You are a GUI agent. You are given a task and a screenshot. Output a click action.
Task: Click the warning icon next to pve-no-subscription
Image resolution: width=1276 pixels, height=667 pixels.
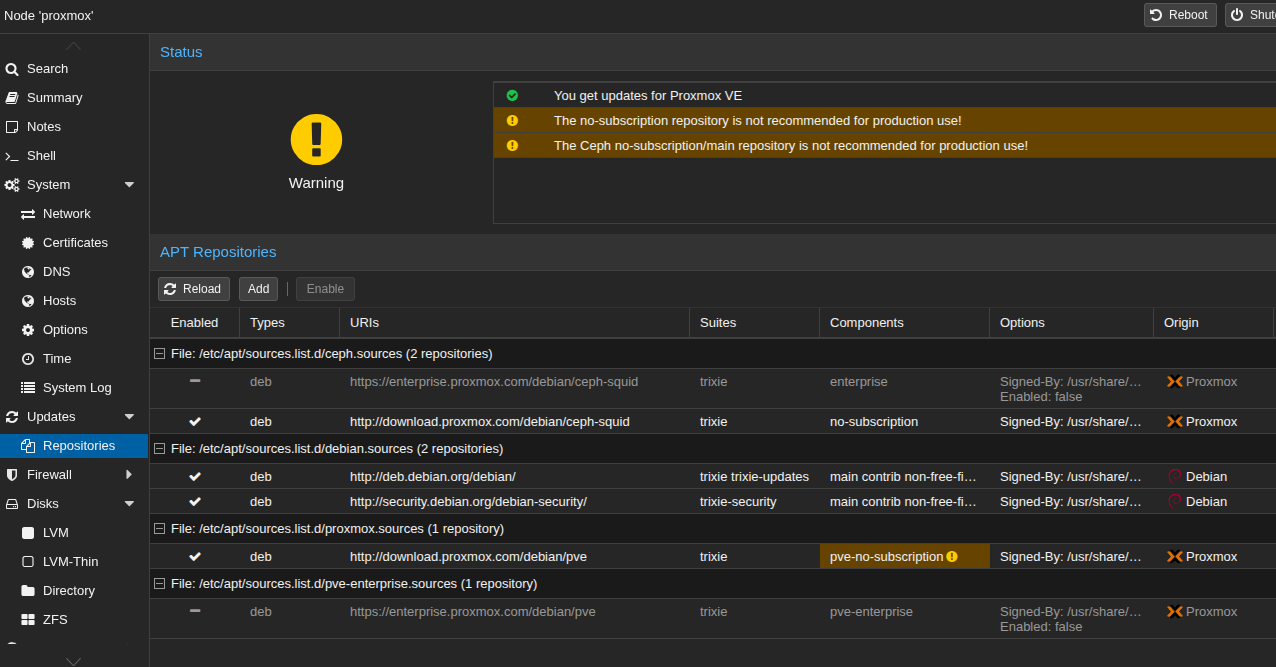tap(952, 557)
